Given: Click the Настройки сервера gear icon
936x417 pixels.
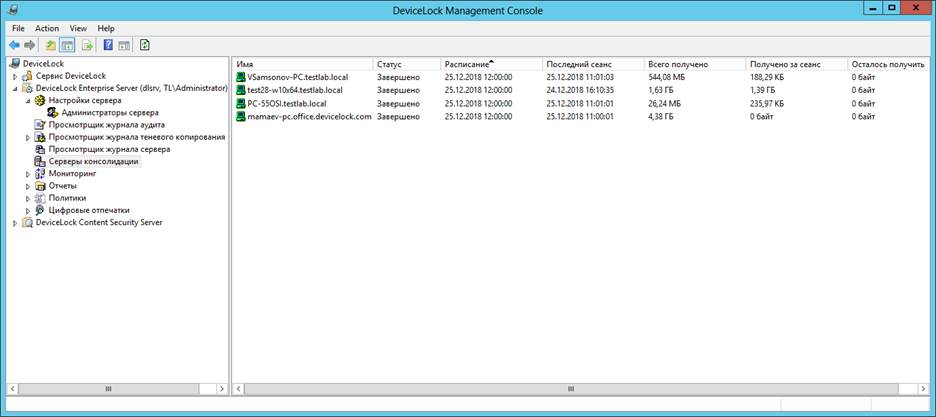Looking at the screenshot, I should pyautogui.click(x=41, y=100).
